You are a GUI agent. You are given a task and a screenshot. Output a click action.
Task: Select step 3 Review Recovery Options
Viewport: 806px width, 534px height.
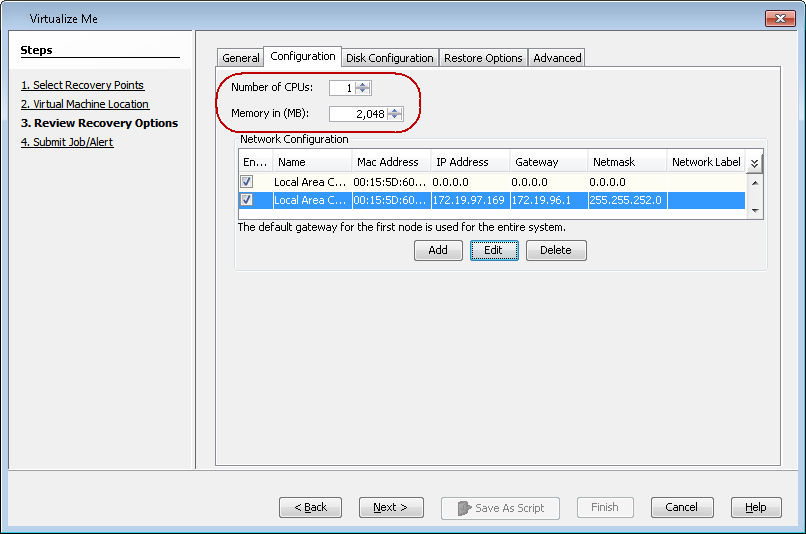99,123
